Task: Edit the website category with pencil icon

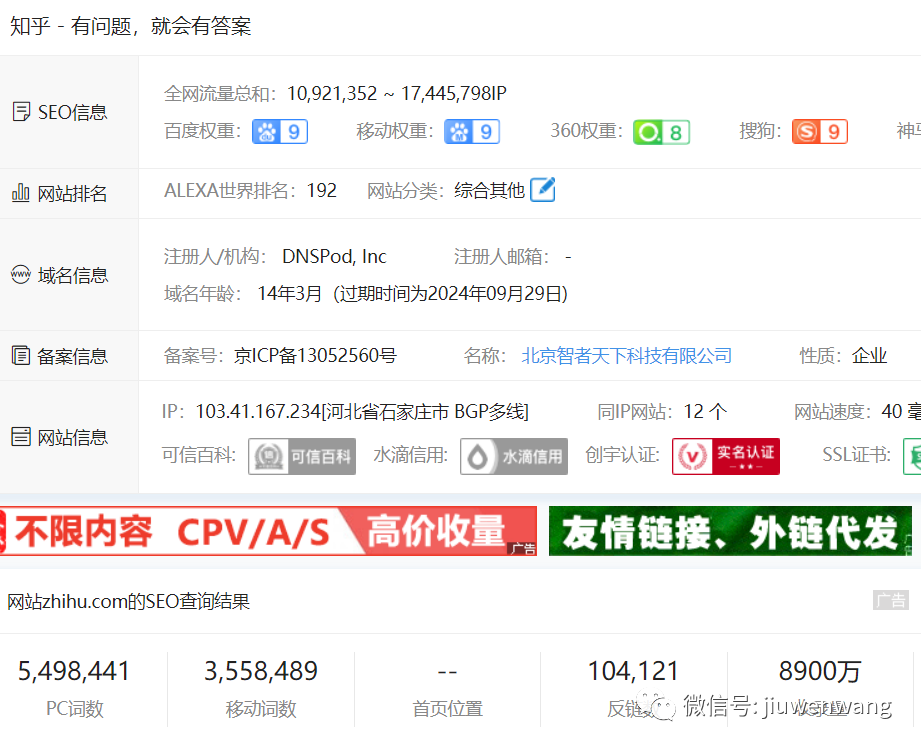Action: pos(543,190)
